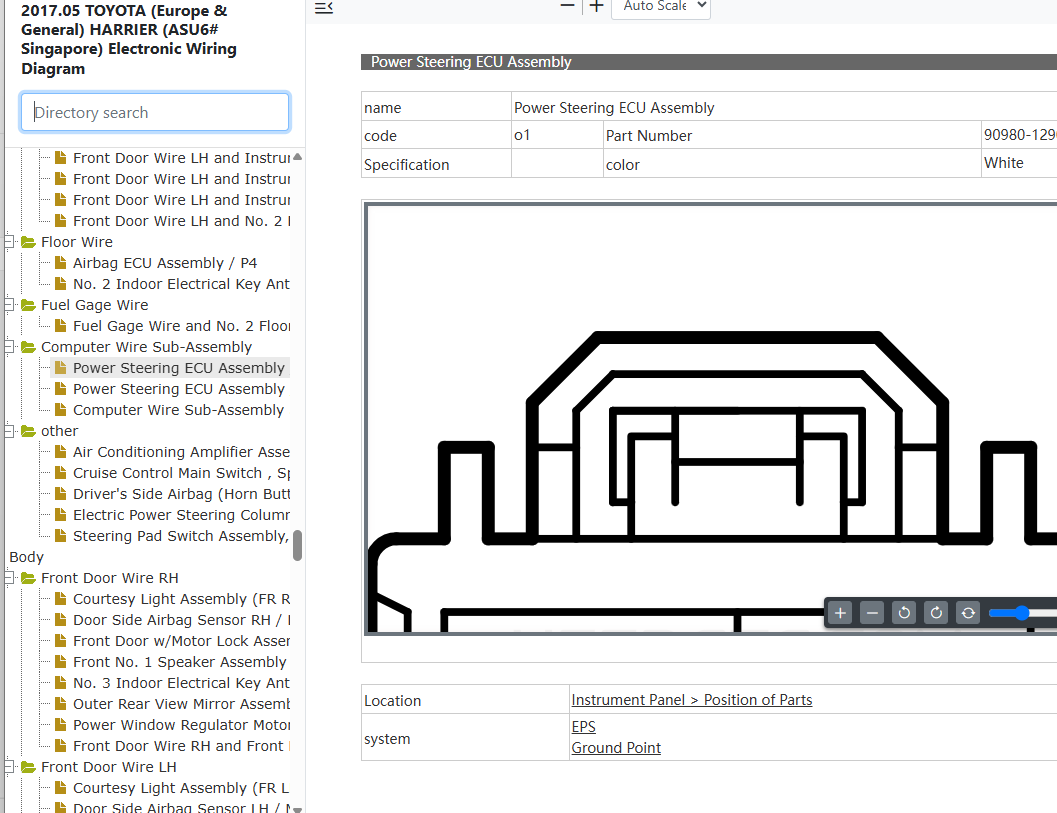The image size is (1057, 813).
Task: Select Front Door w/Motor Lock Assembly item
Action: (181, 641)
